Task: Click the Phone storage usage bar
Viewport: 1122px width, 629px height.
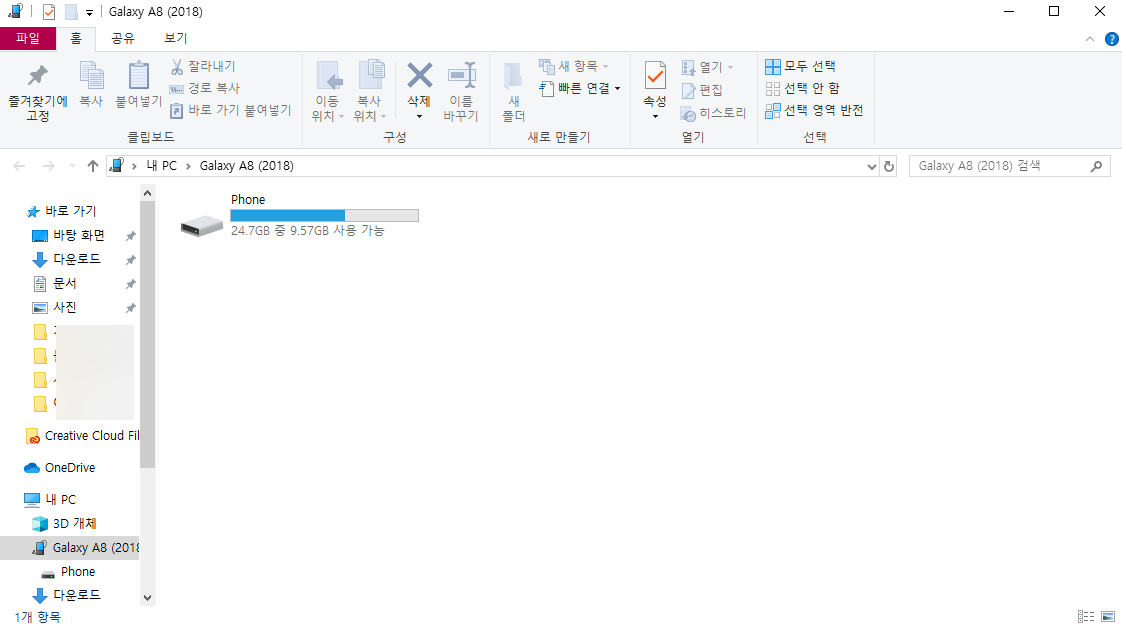Action: [x=324, y=215]
